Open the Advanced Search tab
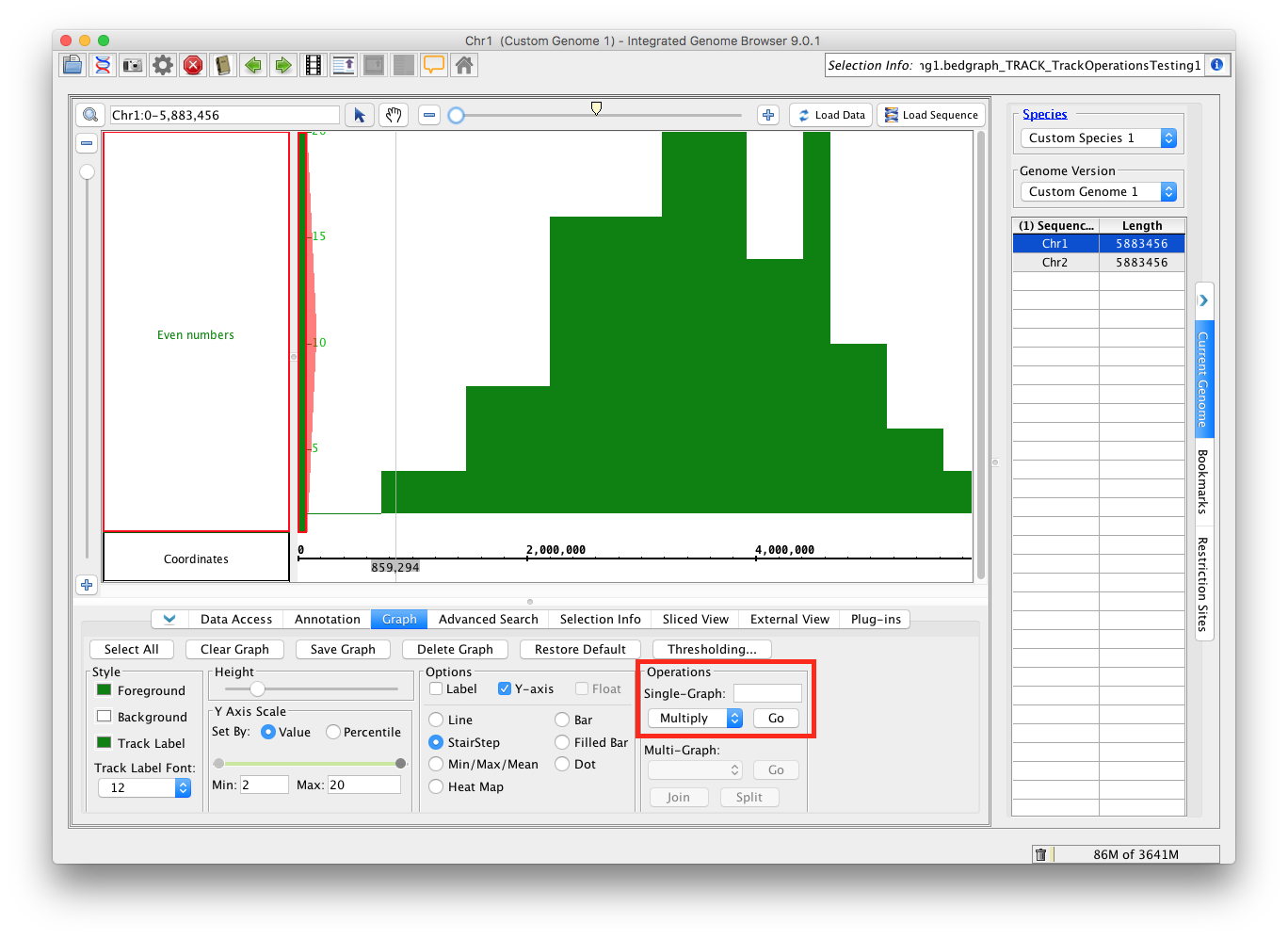 click(x=489, y=619)
